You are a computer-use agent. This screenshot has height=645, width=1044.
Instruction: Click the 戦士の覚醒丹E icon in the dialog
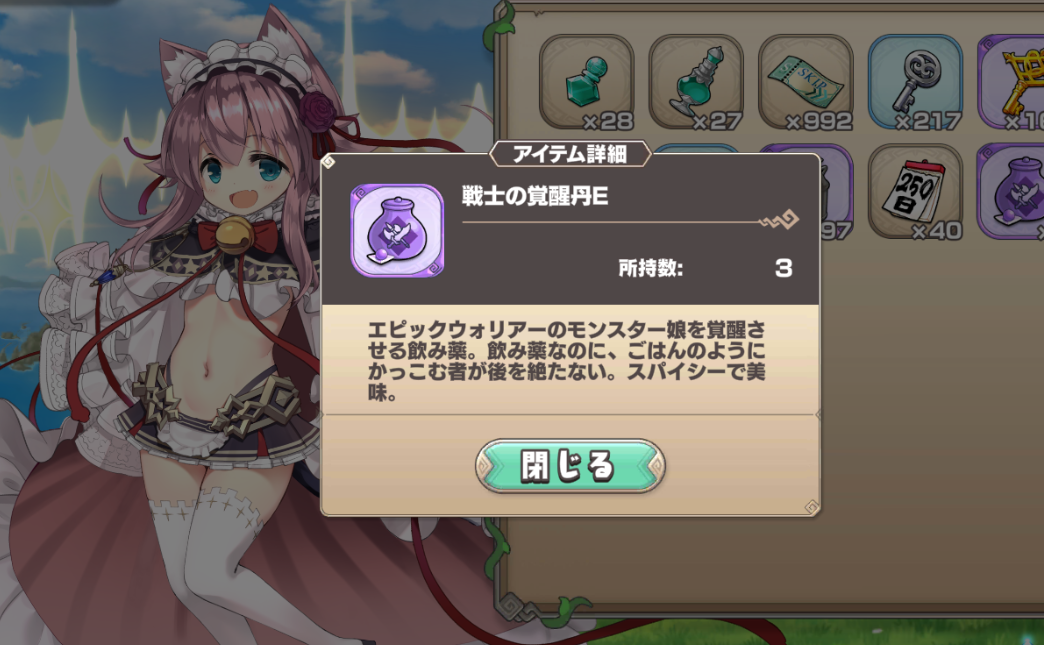[397, 230]
